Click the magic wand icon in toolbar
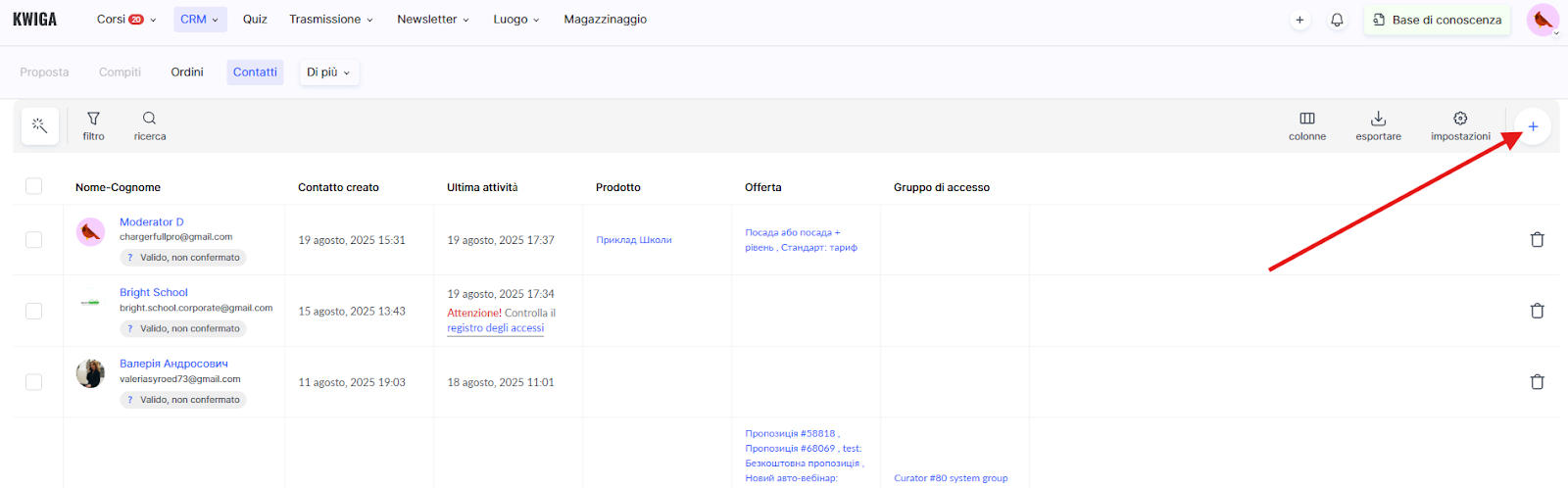The image size is (1568, 488). click(40, 126)
